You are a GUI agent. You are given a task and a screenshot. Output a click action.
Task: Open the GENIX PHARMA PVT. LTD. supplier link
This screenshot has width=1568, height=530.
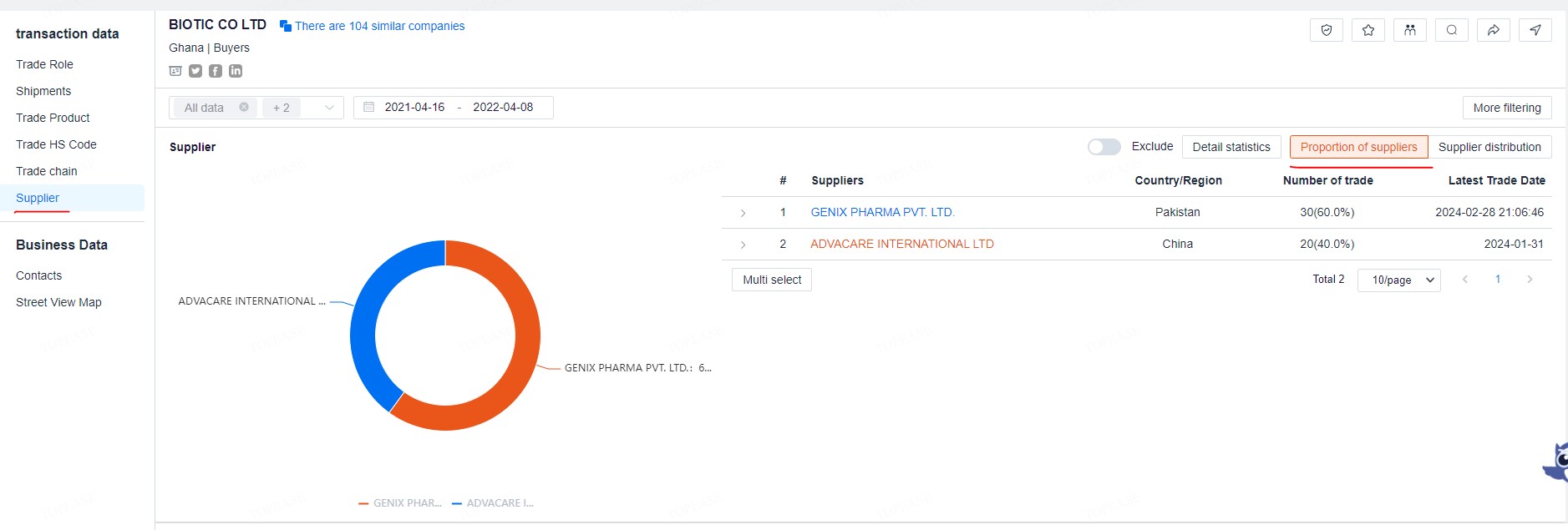(883, 212)
